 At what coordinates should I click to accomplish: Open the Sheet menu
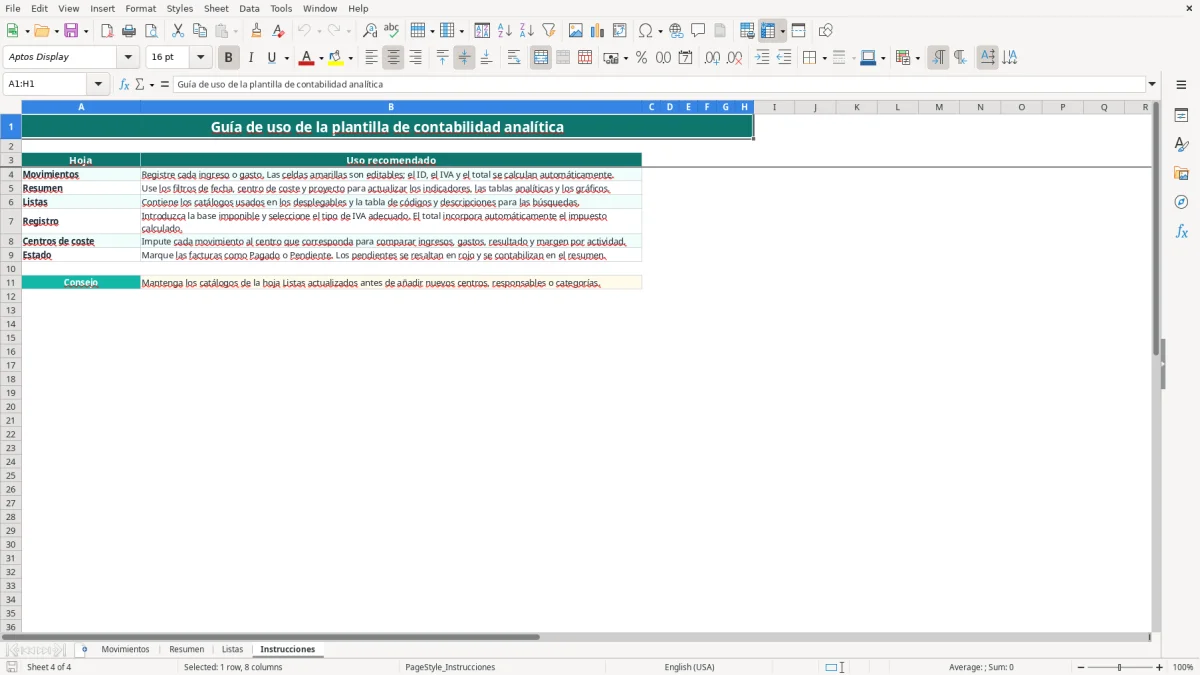216,8
